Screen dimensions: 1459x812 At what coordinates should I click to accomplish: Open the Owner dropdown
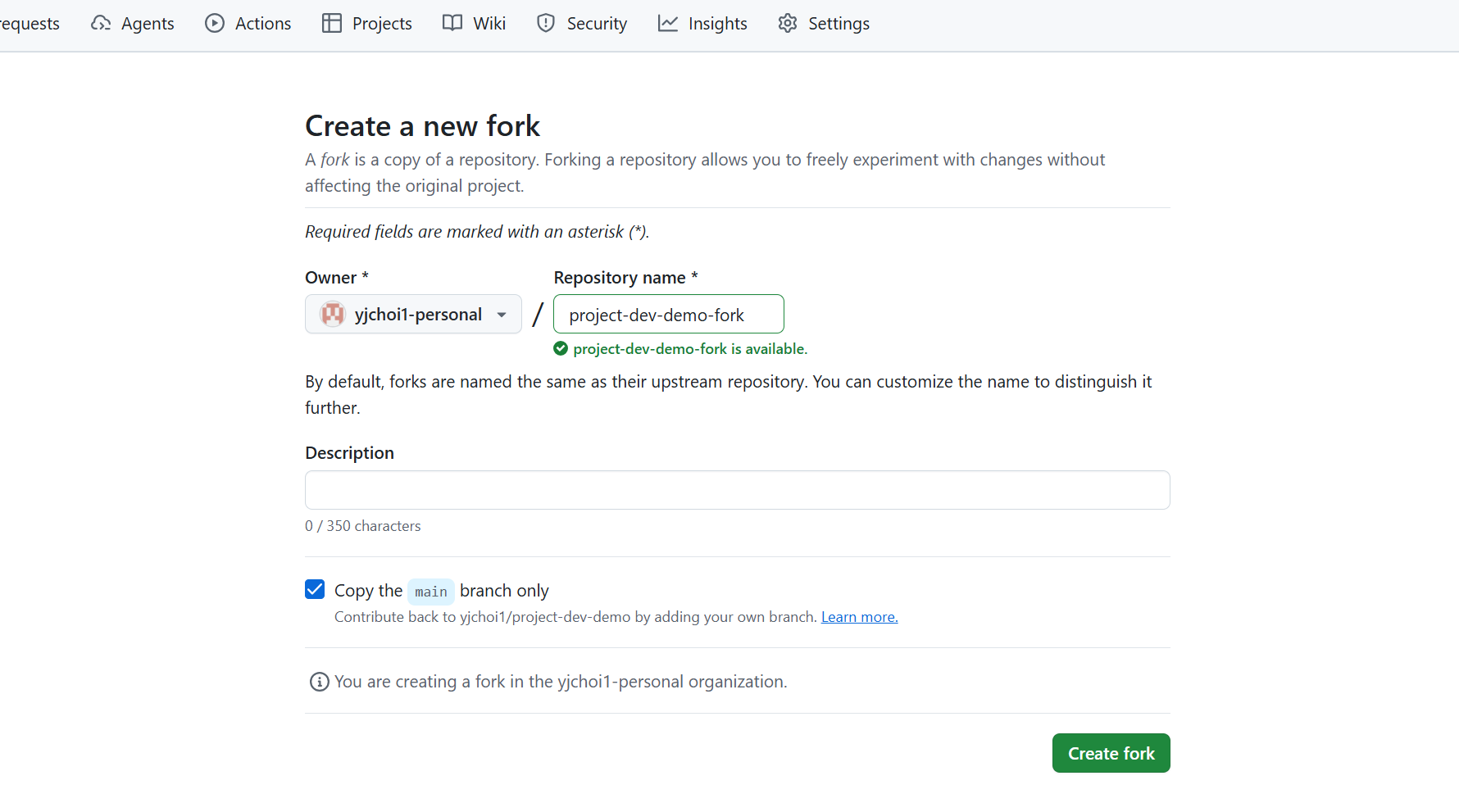[413, 314]
